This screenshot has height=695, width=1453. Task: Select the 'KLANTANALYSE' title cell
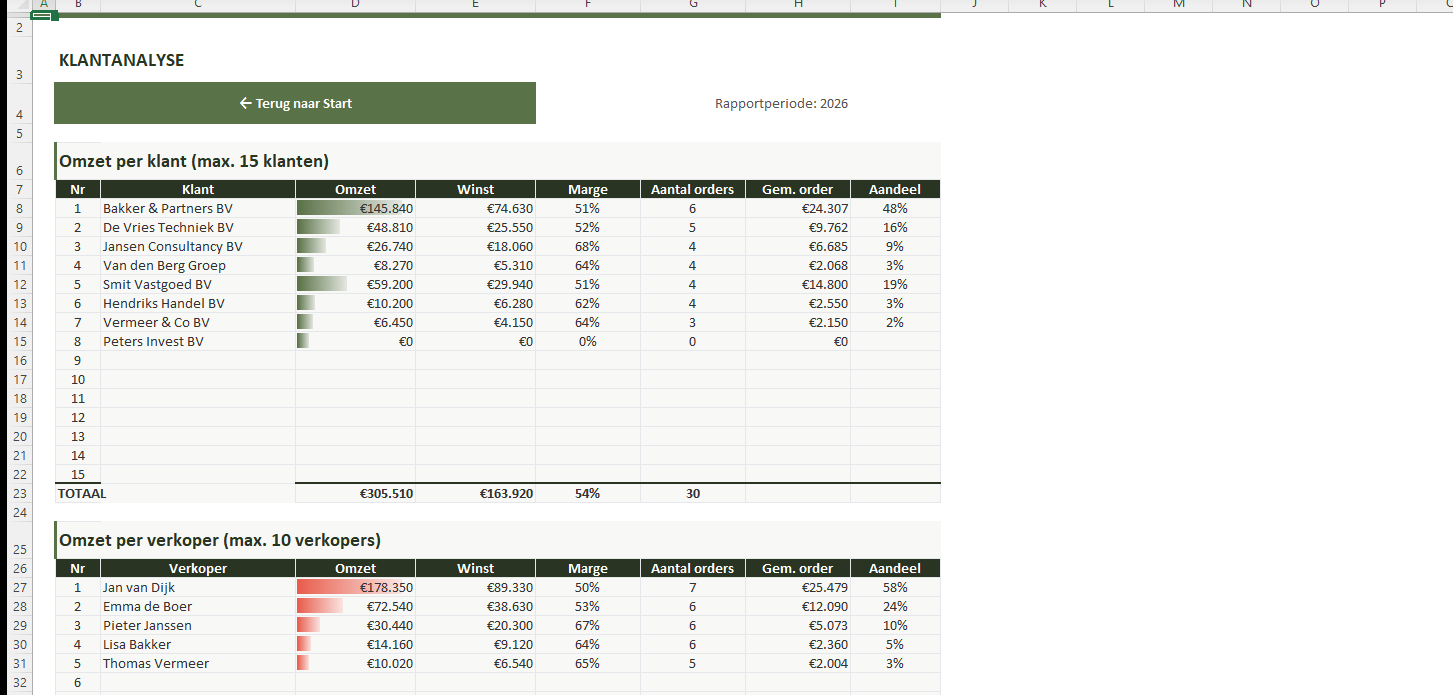point(122,61)
